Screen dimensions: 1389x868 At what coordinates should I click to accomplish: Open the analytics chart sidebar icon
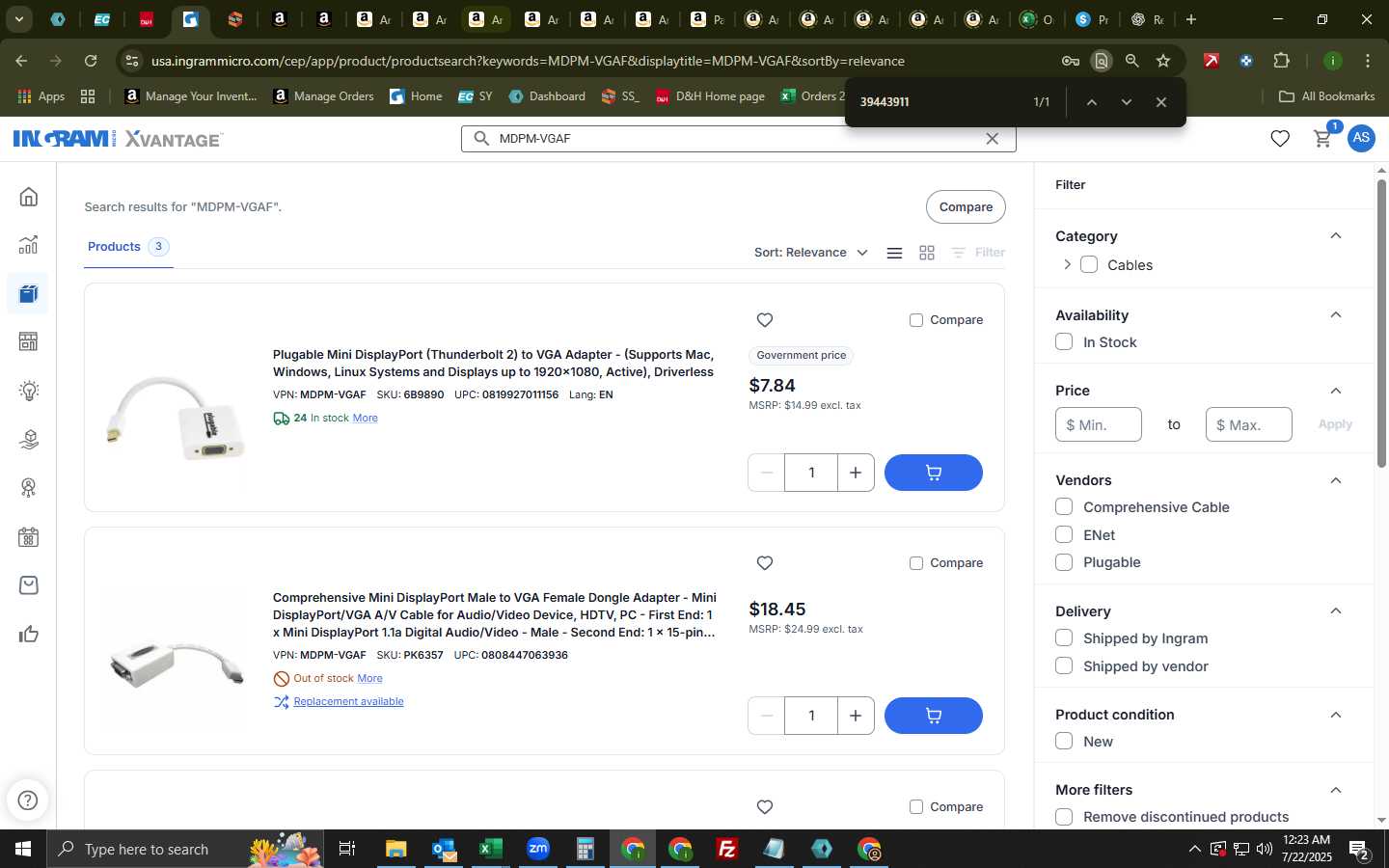pos(29,245)
